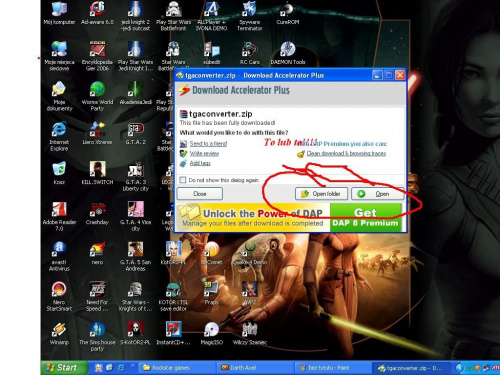
Task: Click Clean download & browsing traces link
Action: coord(346,153)
